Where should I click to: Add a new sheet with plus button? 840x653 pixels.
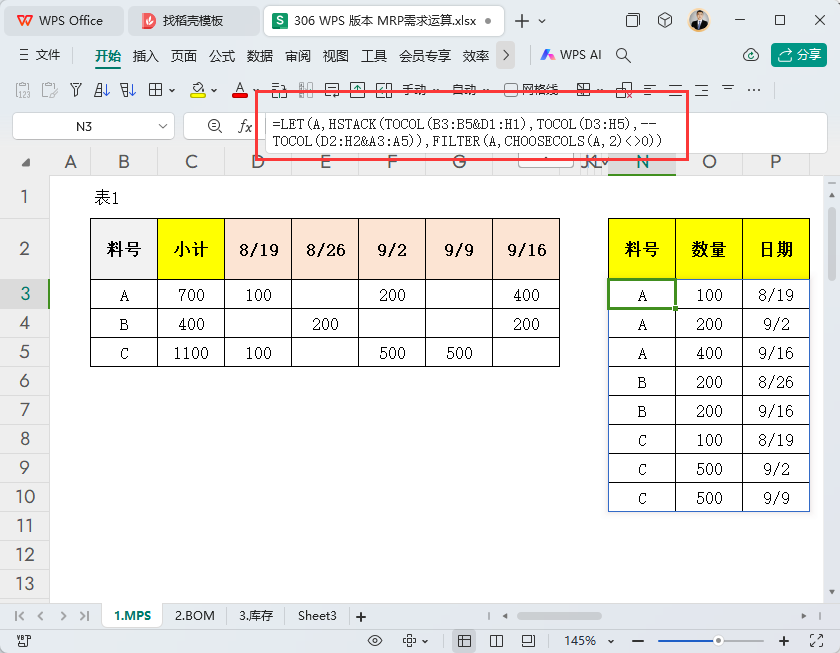(x=361, y=617)
